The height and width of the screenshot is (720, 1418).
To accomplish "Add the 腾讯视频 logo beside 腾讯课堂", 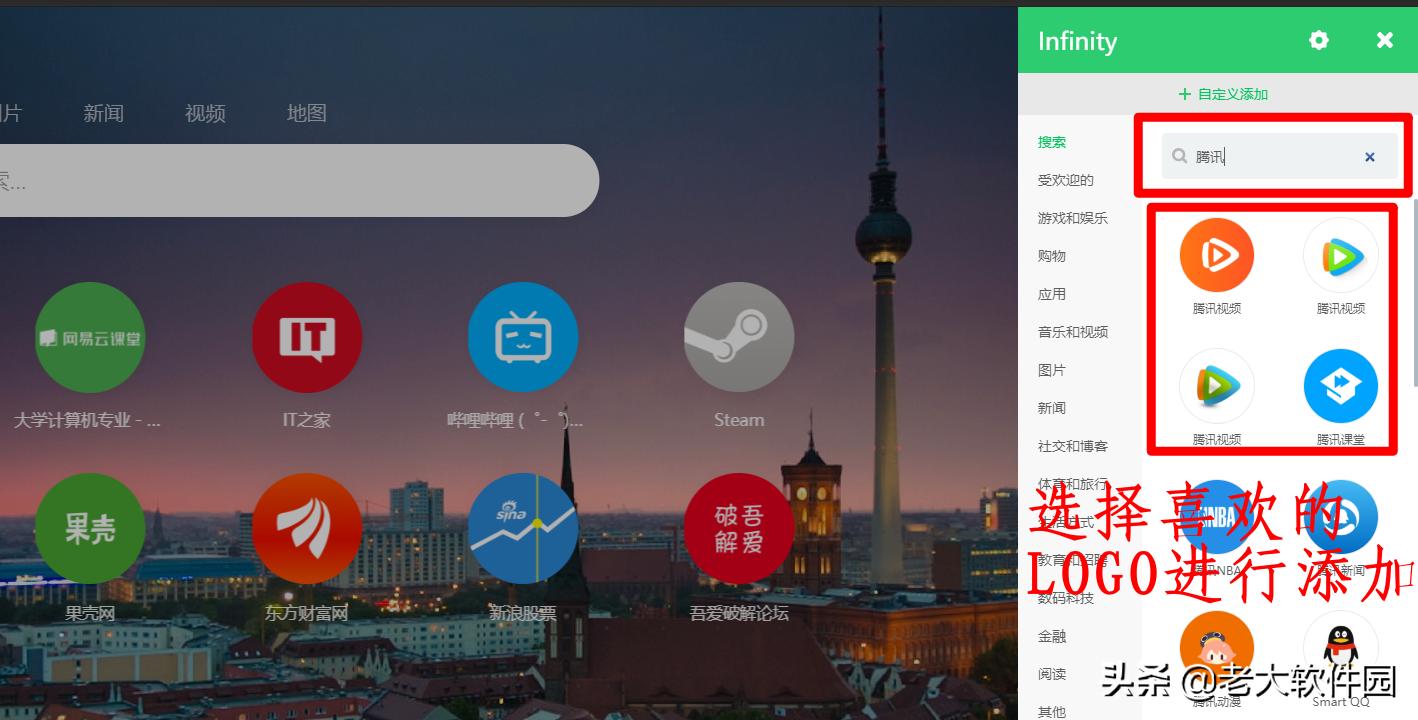I will (1217, 386).
